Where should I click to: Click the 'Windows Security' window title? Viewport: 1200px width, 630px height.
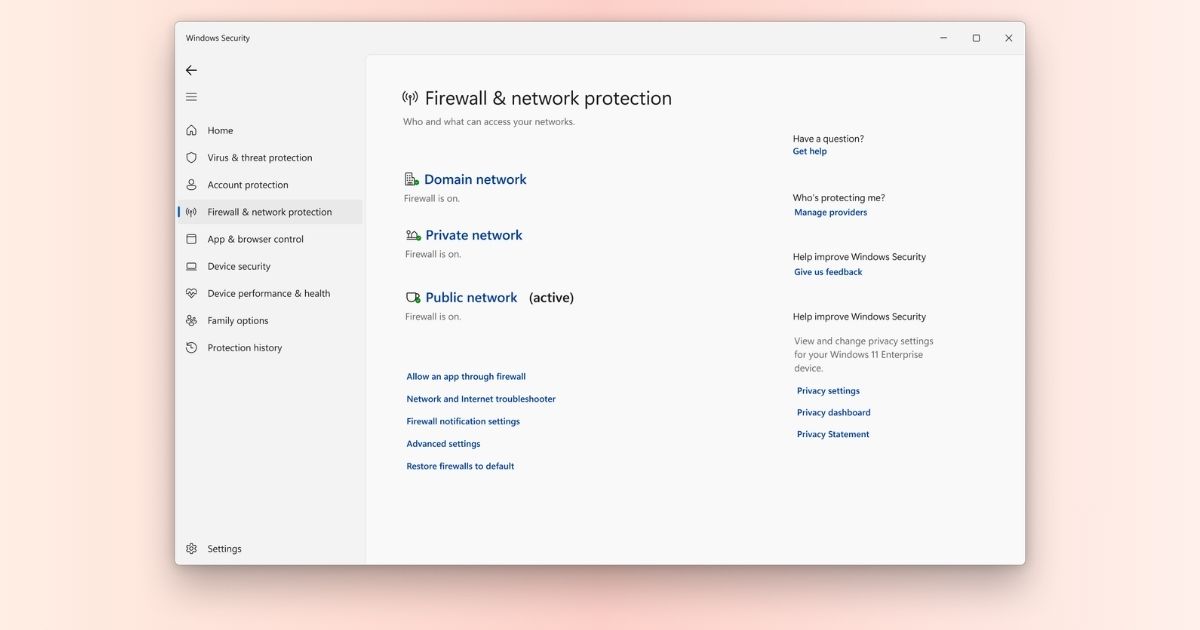pyautogui.click(x=218, y=38)
